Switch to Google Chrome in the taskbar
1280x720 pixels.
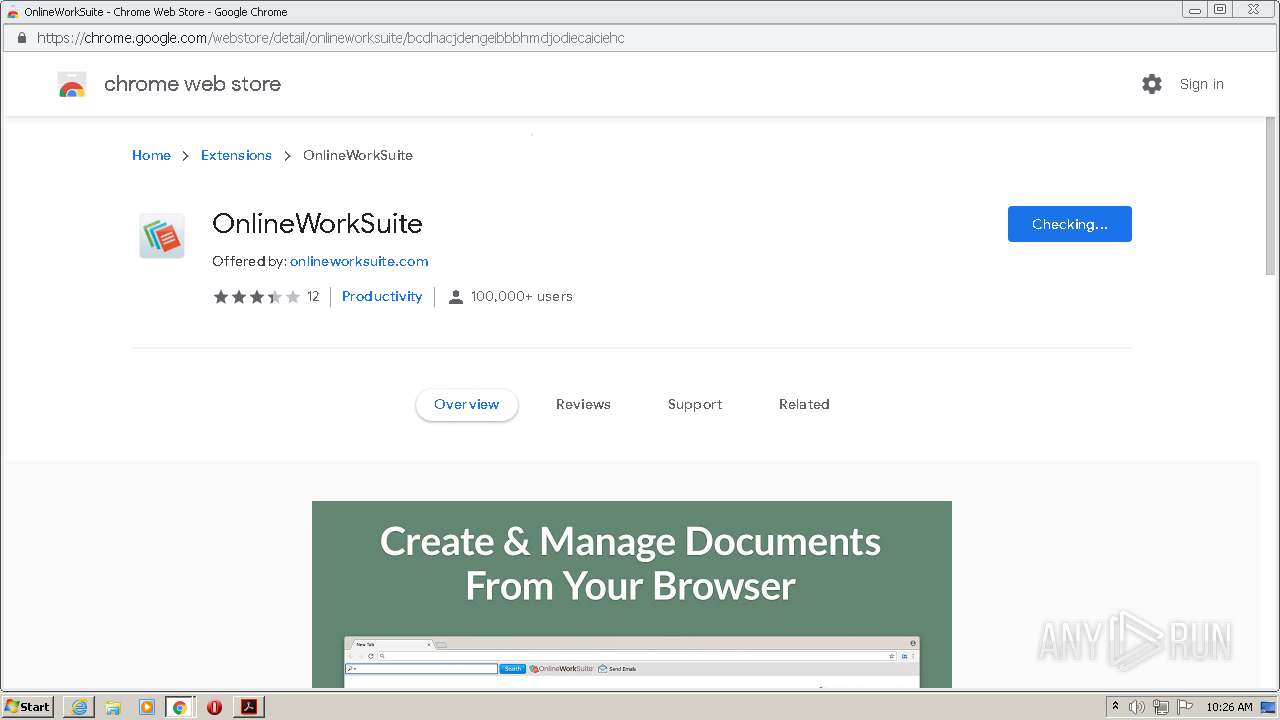point(180,707)
